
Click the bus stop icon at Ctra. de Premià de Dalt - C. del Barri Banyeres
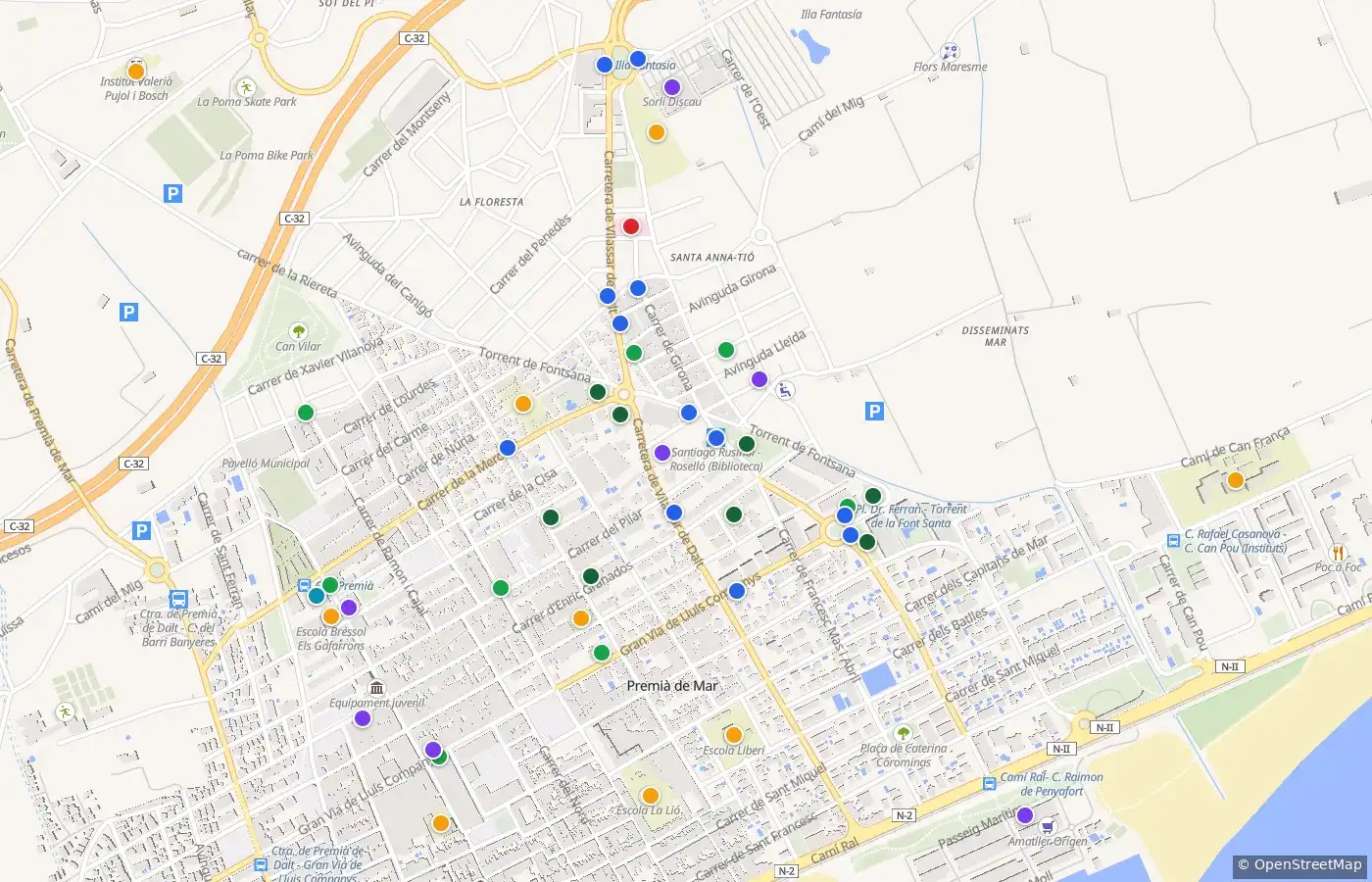(x=178, y=599)
